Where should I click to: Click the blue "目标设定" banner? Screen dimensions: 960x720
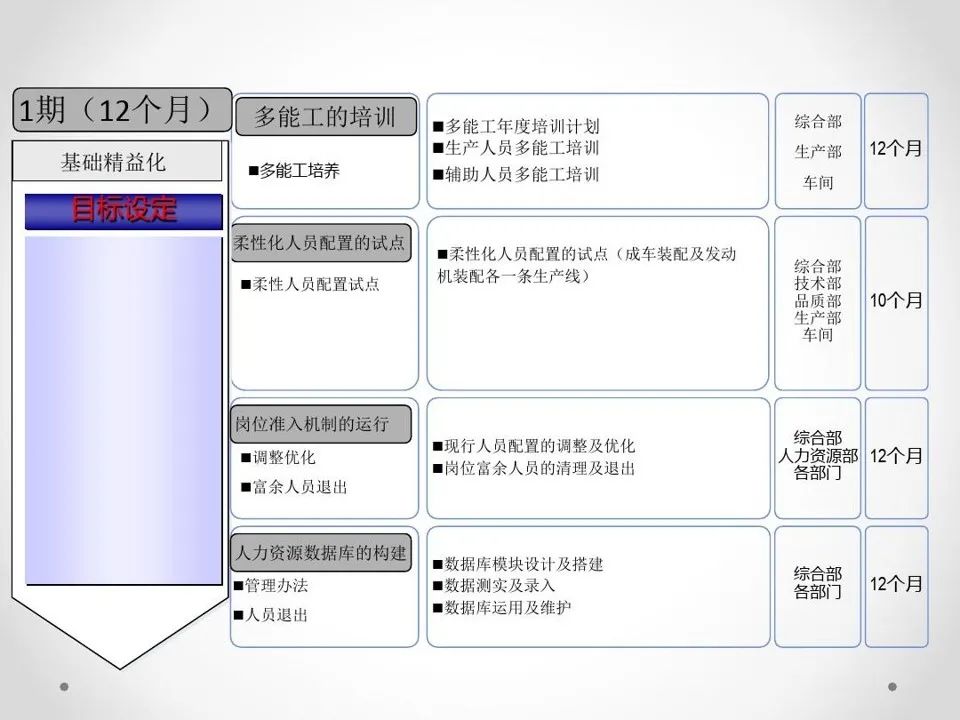(x=123, y=211)
